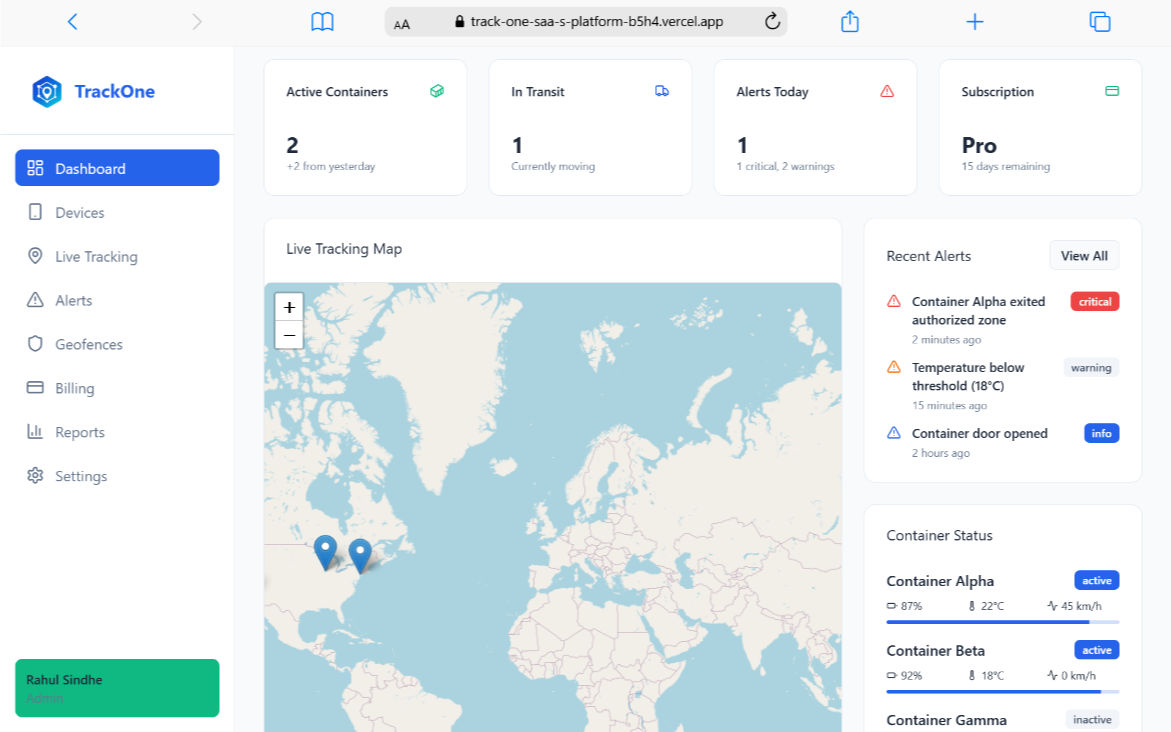This screenshot has height=732, width=1171.
Task: Zoom in on the tracking map
Action: pyautogui.click(x=289, y=308)
